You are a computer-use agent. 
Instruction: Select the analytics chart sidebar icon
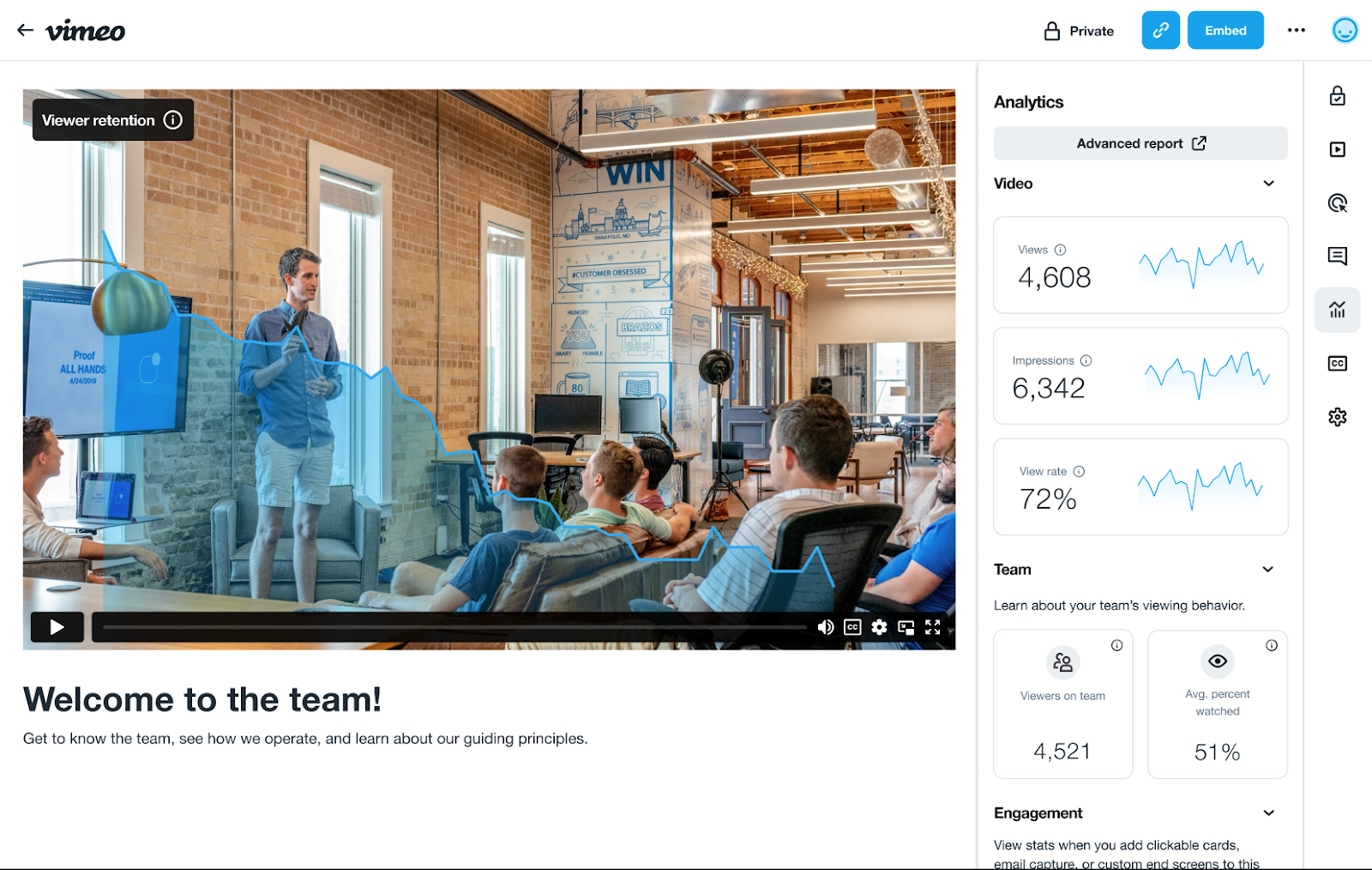click(x=1337, y=310)
